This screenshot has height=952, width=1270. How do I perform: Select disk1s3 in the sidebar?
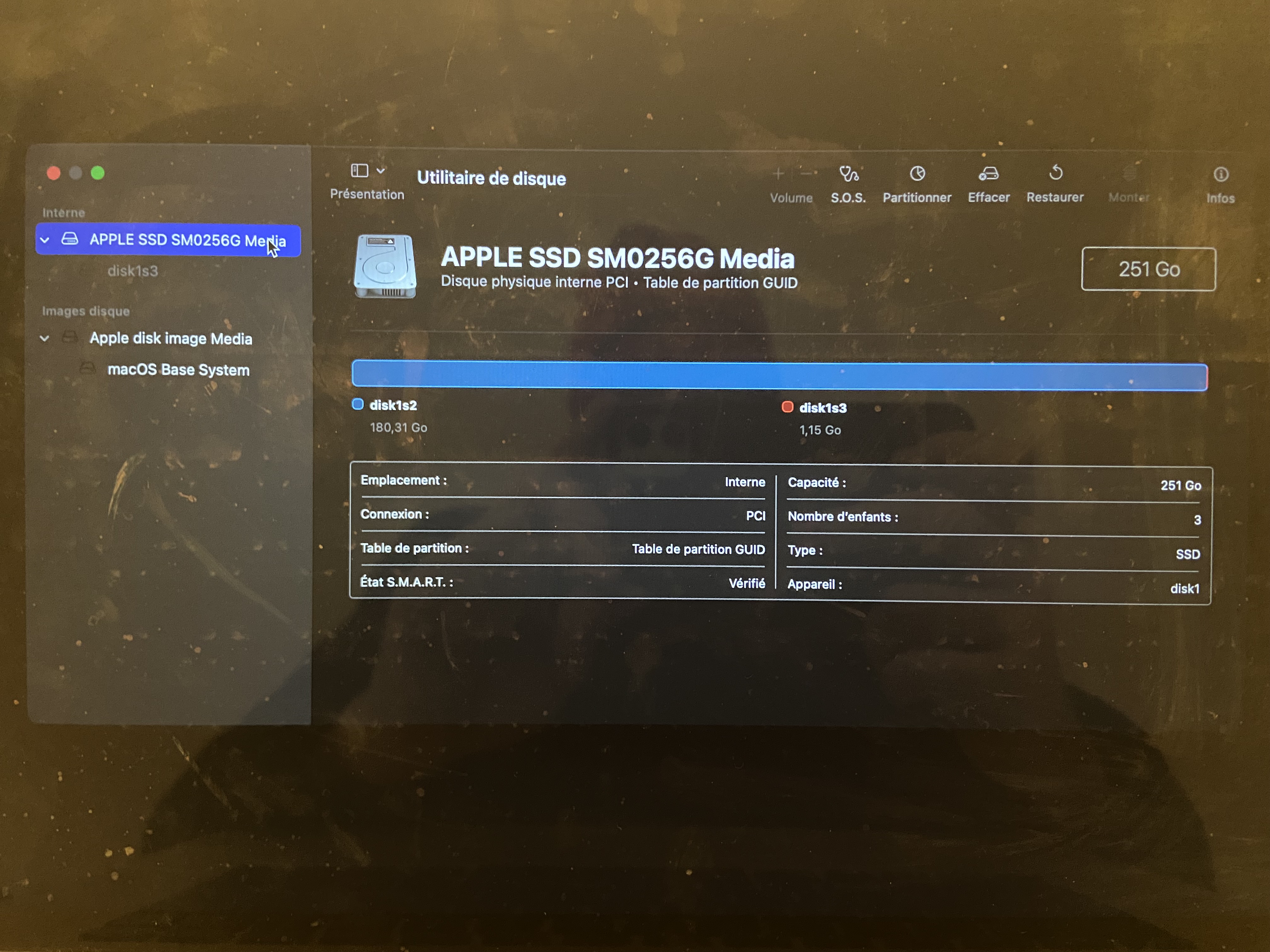pos(133,271)
